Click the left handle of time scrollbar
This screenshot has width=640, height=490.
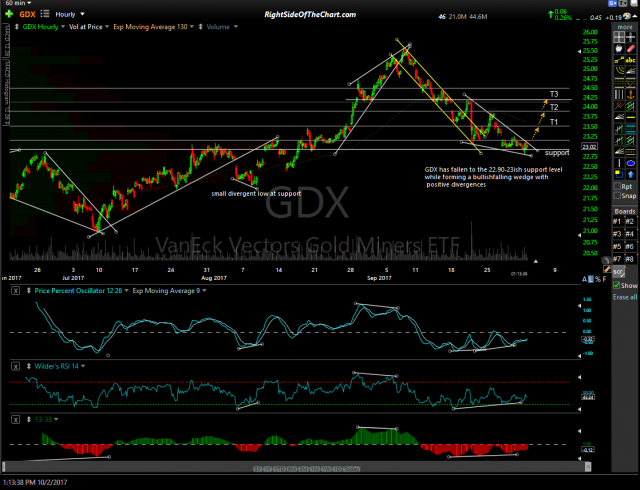click(x=4, y=466)
